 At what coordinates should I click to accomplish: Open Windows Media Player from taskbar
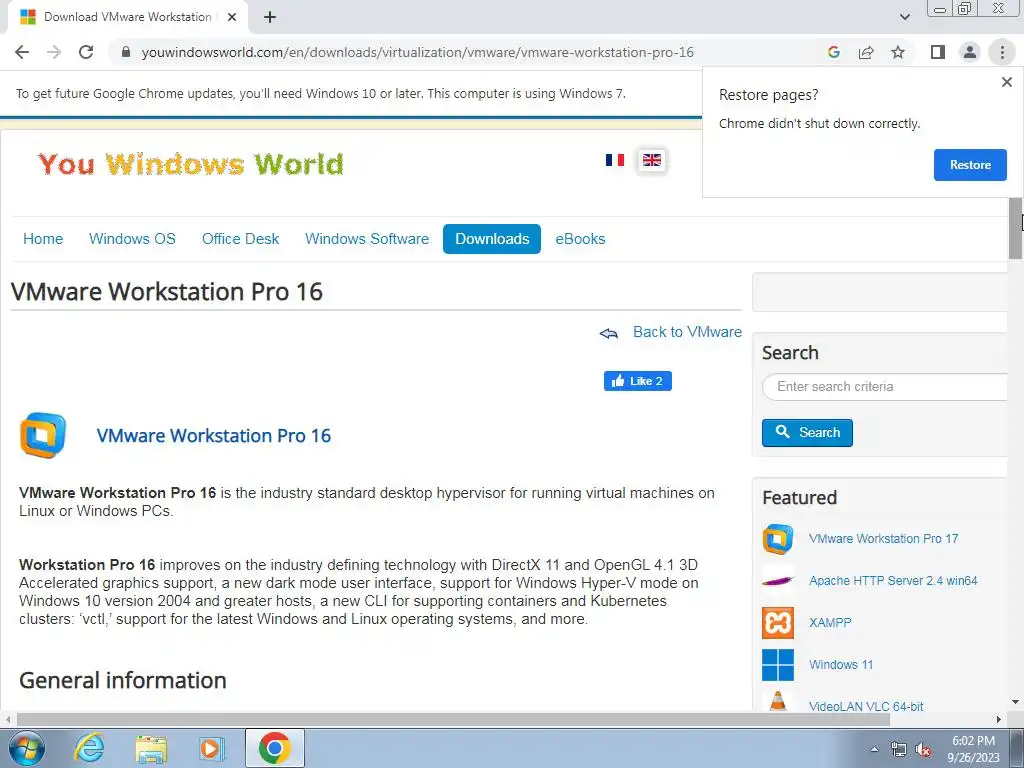pyautogui.click(x=211, y=748)
